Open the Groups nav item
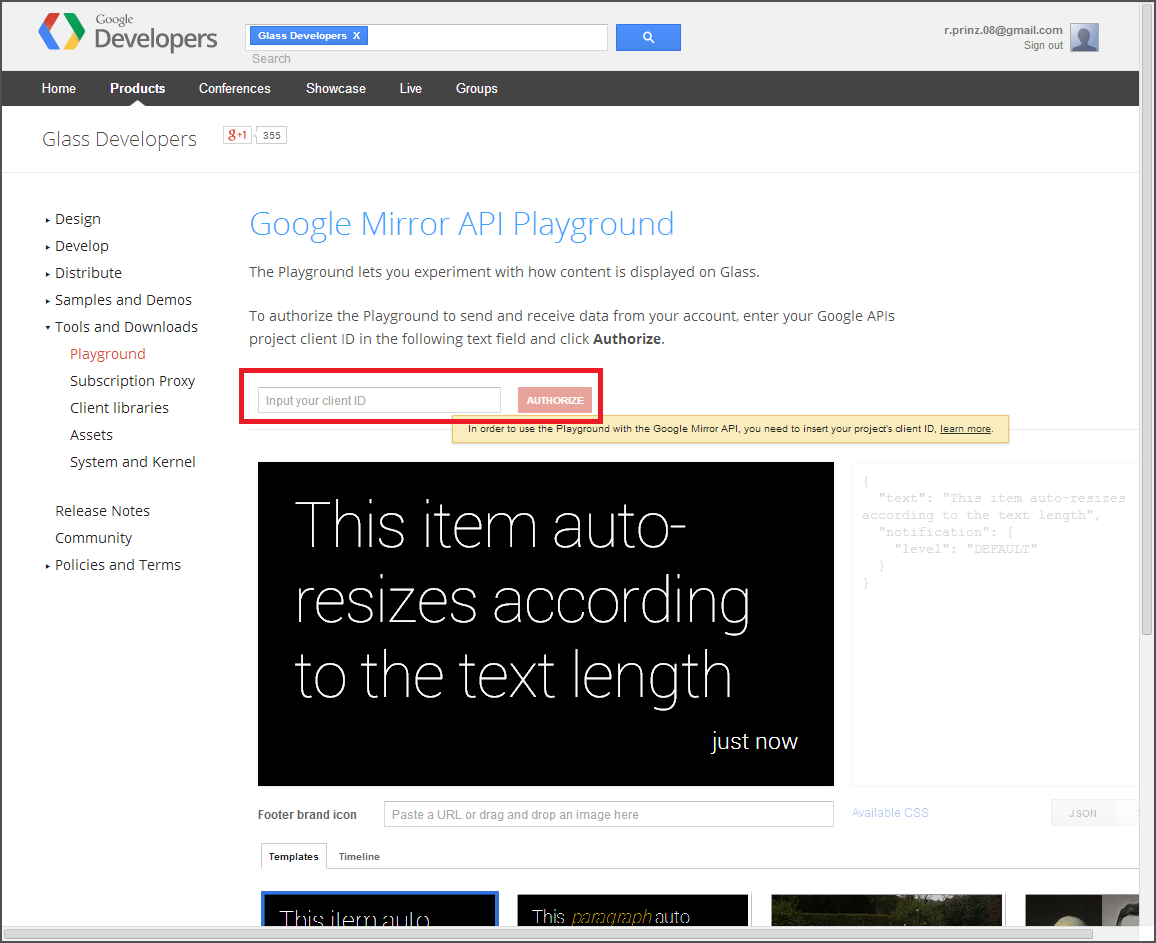 pos(476,88)
